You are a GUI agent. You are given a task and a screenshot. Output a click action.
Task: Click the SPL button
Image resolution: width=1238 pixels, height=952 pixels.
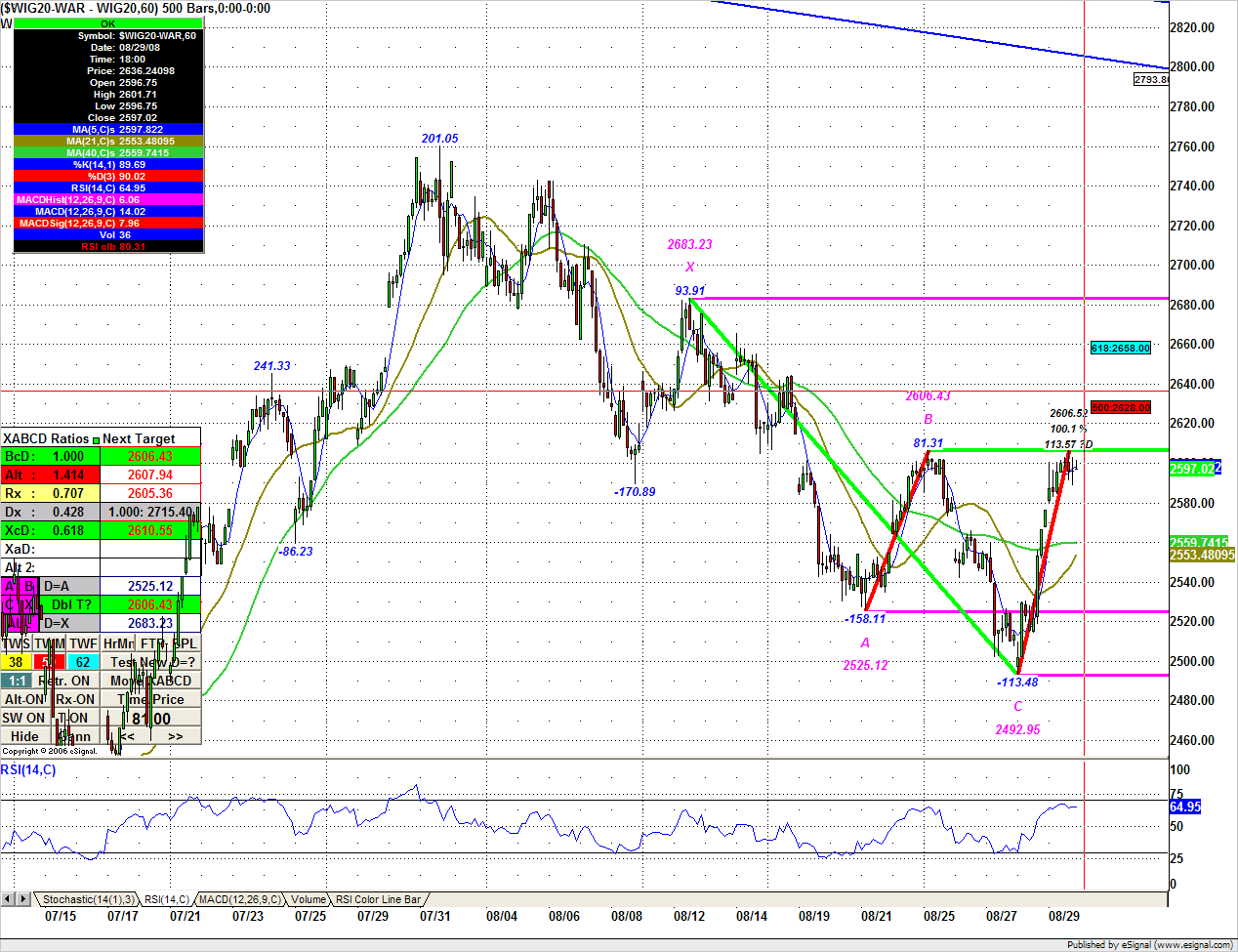coord(185,643)
